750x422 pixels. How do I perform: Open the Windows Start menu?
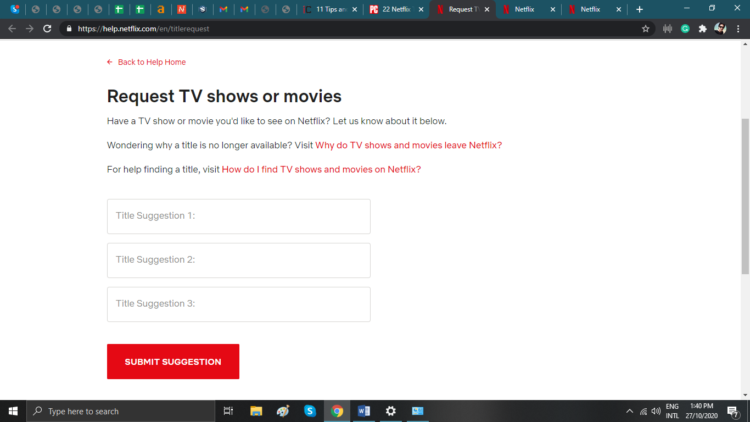(13, 411)
